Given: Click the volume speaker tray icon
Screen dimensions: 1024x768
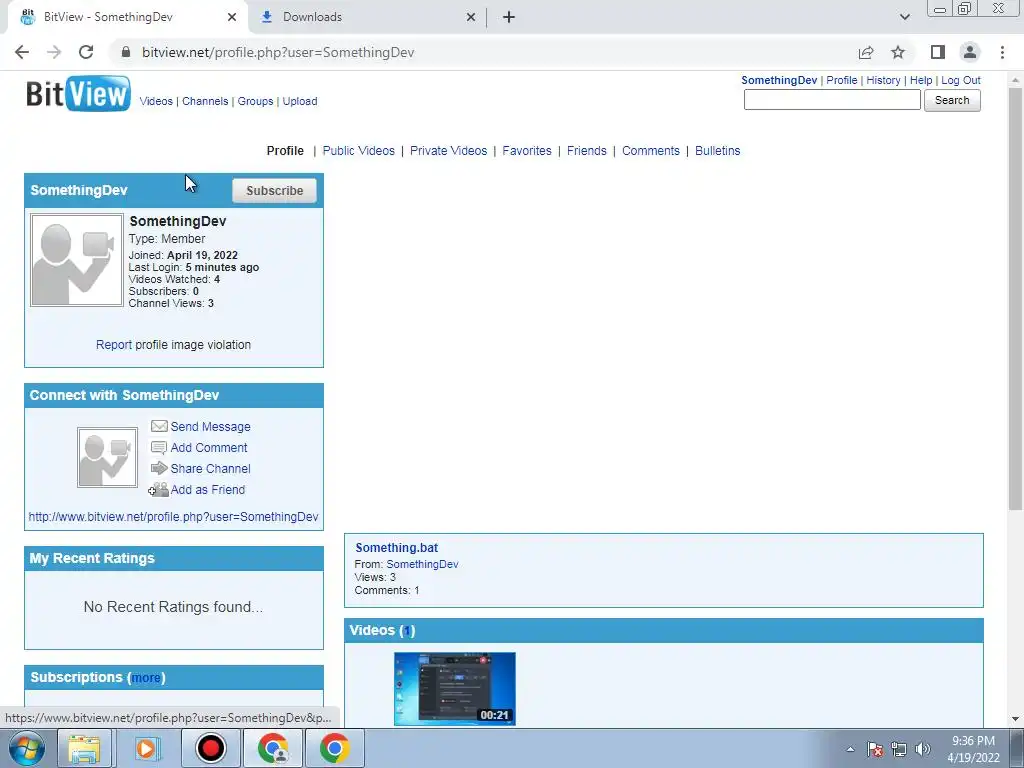Looking at the screenshot, I should point(923,749).
